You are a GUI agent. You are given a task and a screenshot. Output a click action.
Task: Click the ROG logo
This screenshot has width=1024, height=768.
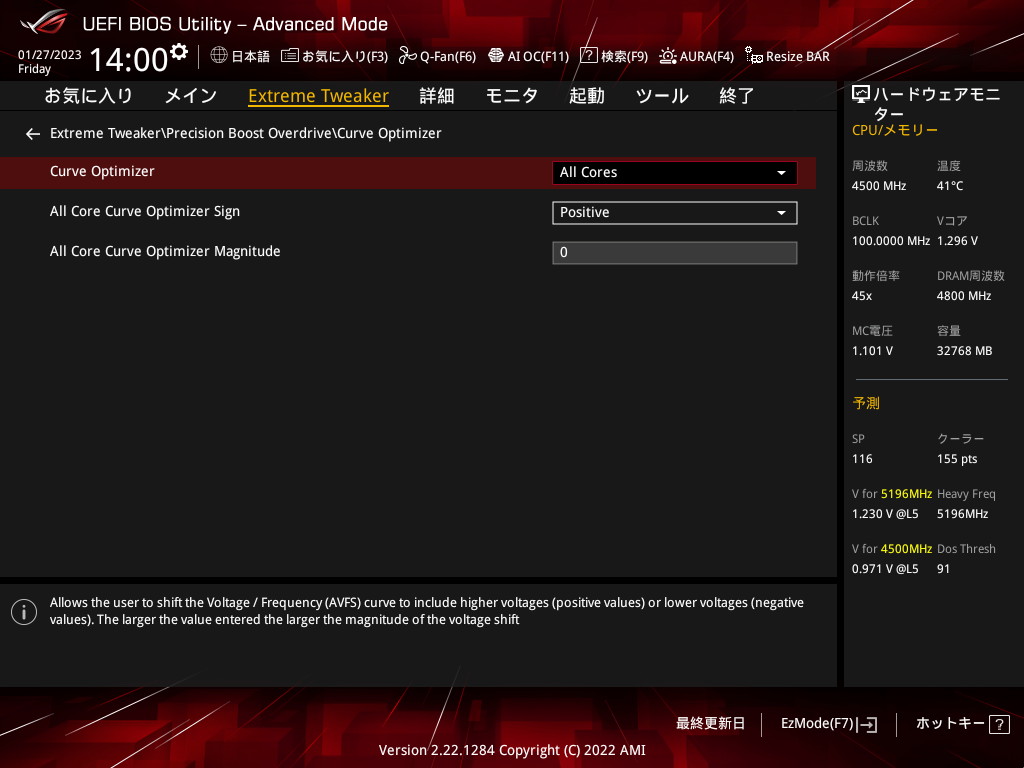(x=43, y=23)
